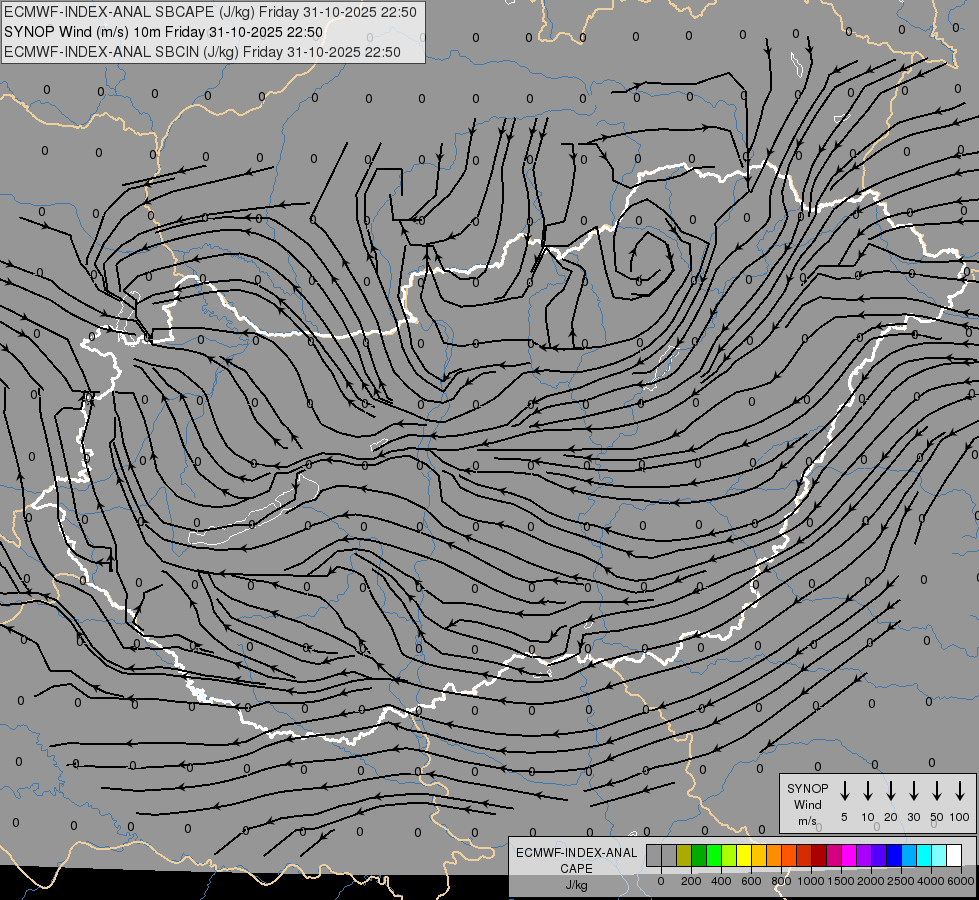Select the cyan CAPE legend swatch
This screenshot has width=979, height=900.
(x=923, y=855)
